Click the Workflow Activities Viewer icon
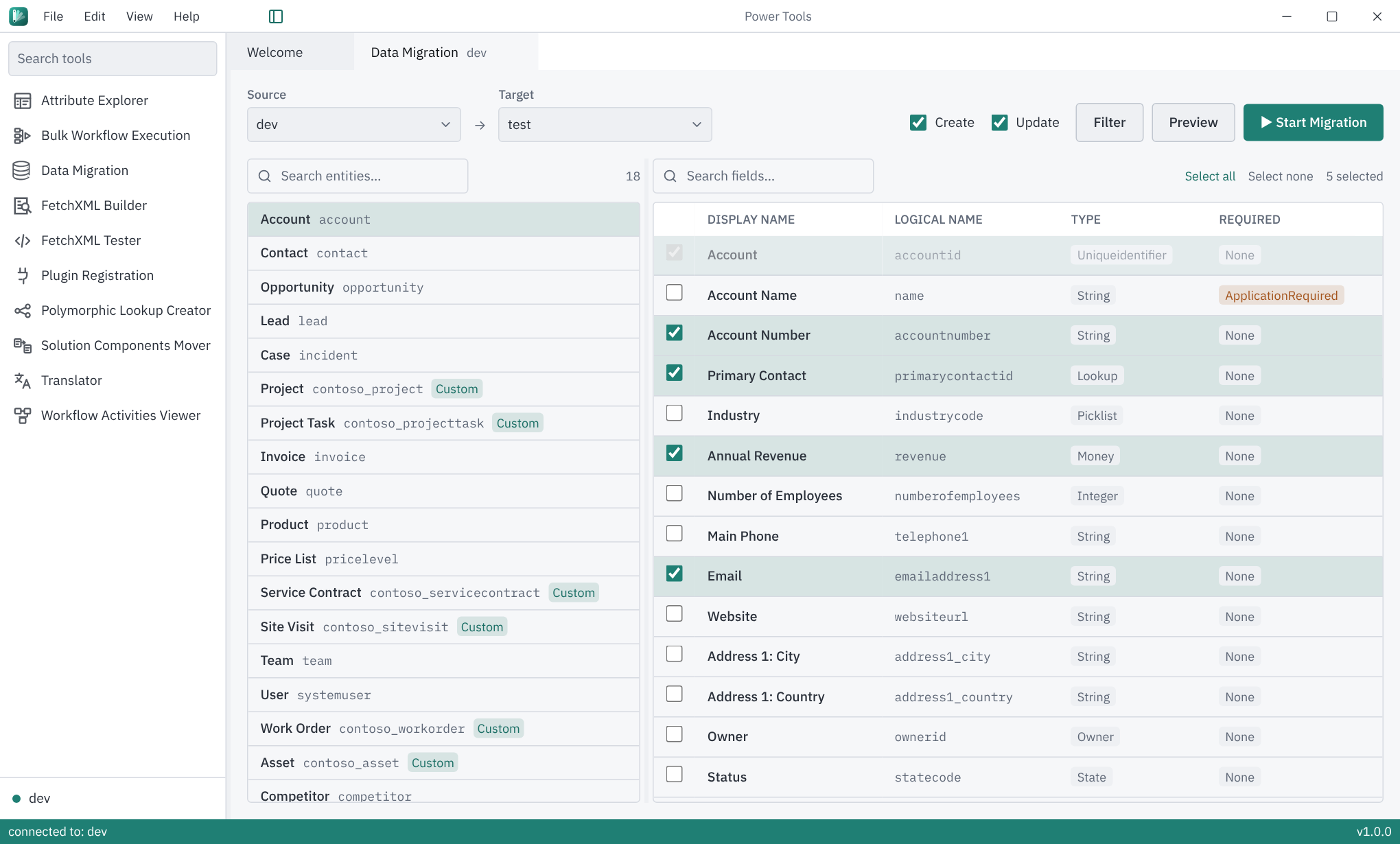The height and width of the screenshot is (844, 1400). (22, 416)
